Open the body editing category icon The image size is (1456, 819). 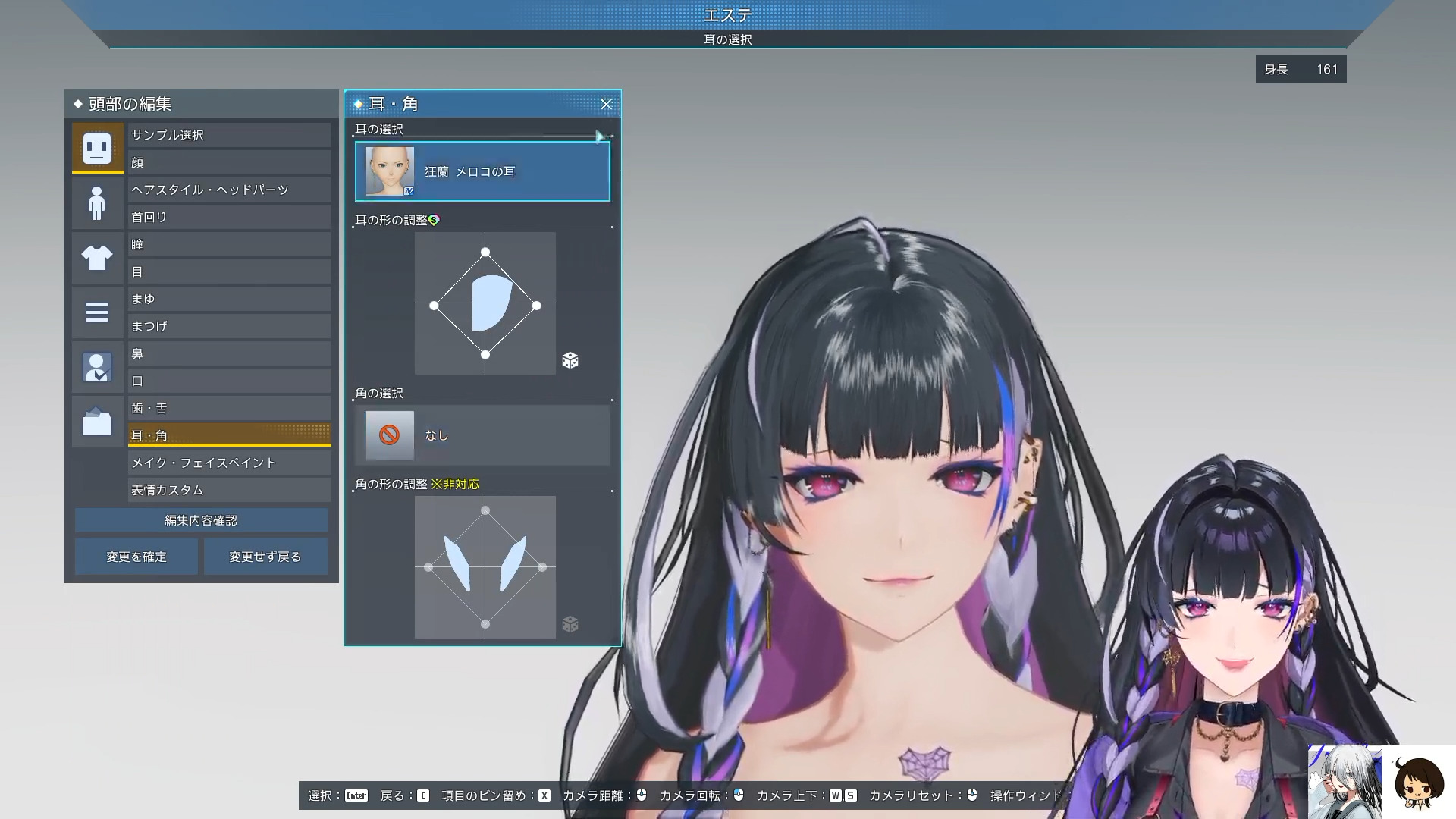tap(97, 203)
